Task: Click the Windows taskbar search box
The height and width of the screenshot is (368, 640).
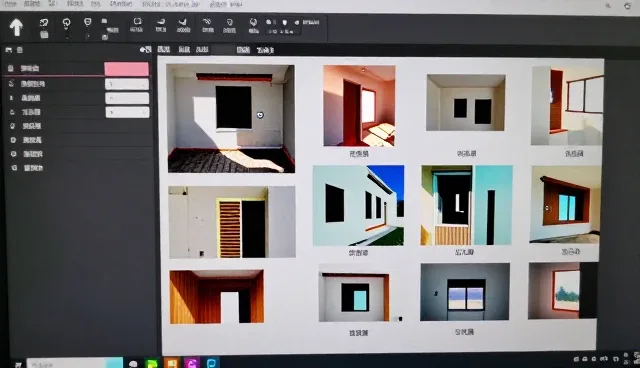Action: coord(75,363)
